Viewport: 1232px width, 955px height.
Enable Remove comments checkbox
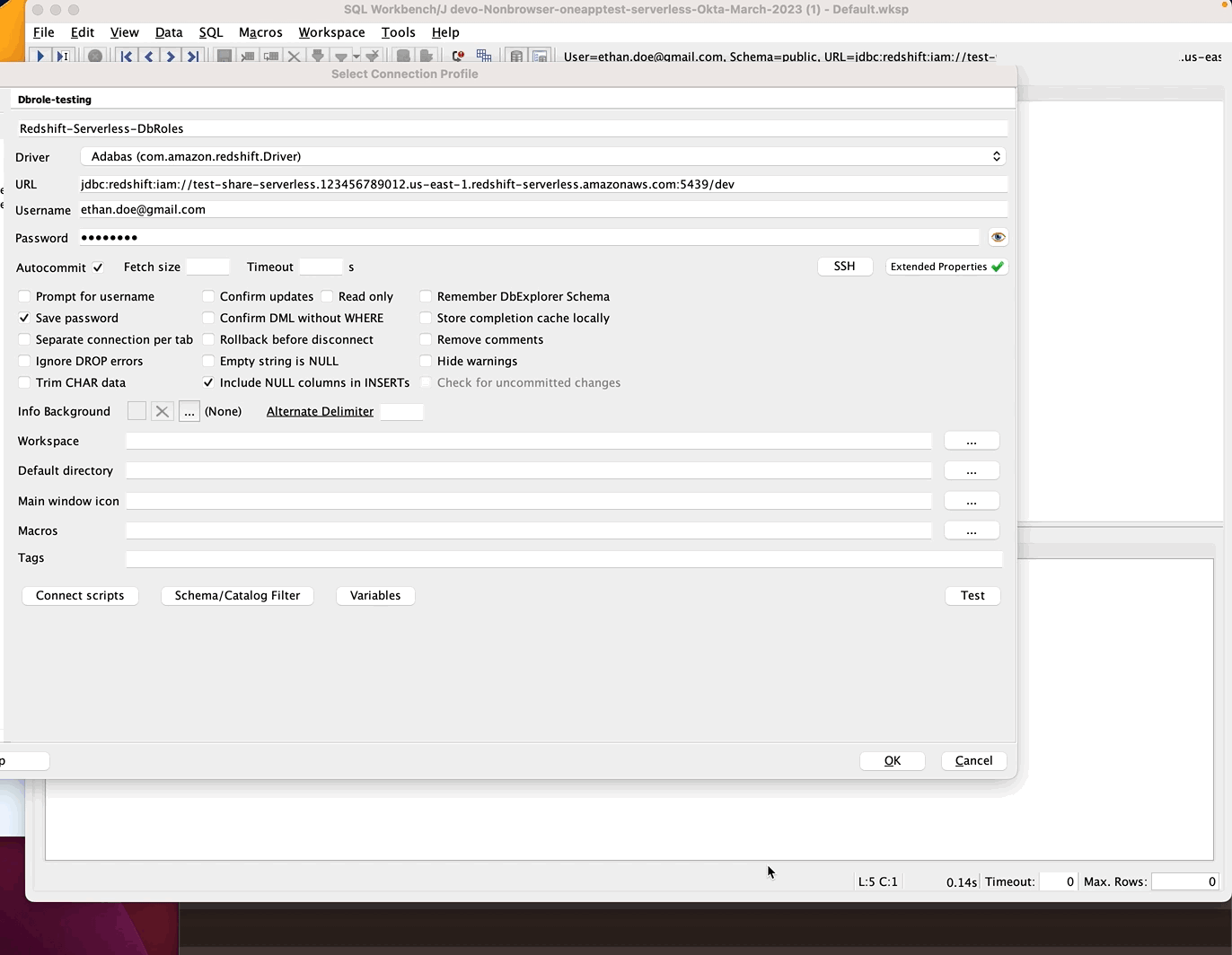[426, 339]
